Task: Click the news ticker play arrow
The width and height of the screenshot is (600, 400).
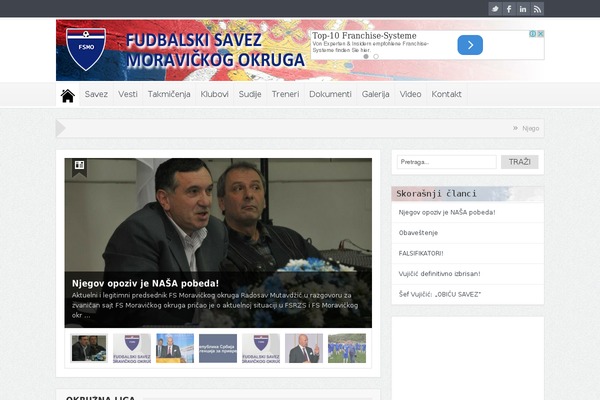Action: (x=60, y=128)
